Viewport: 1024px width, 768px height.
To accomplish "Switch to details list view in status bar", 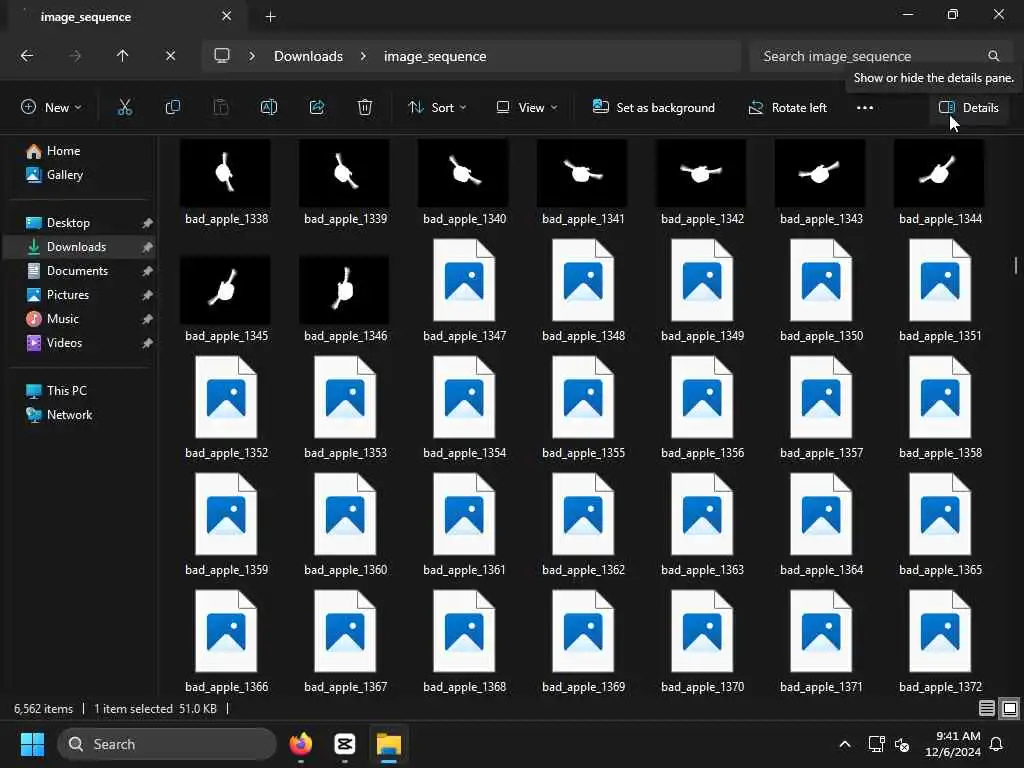I will pos(987,709).
